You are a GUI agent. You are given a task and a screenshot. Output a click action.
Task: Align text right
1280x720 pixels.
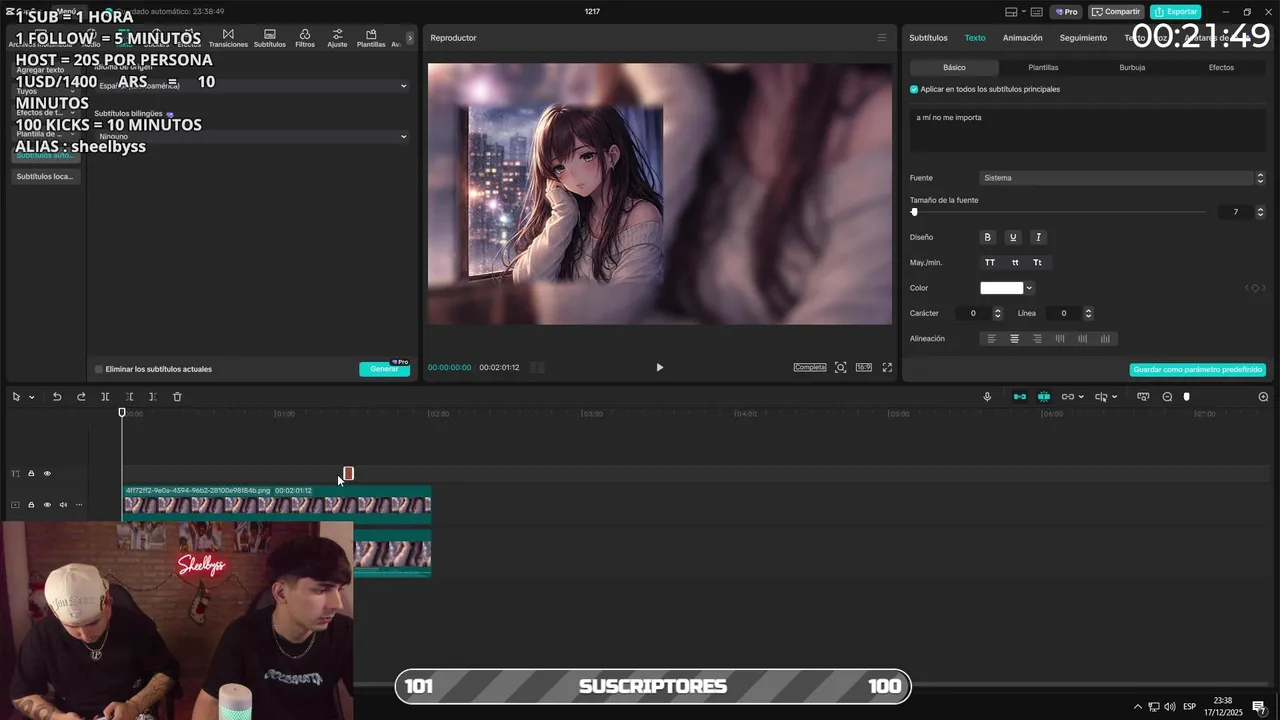point(1037,339)
